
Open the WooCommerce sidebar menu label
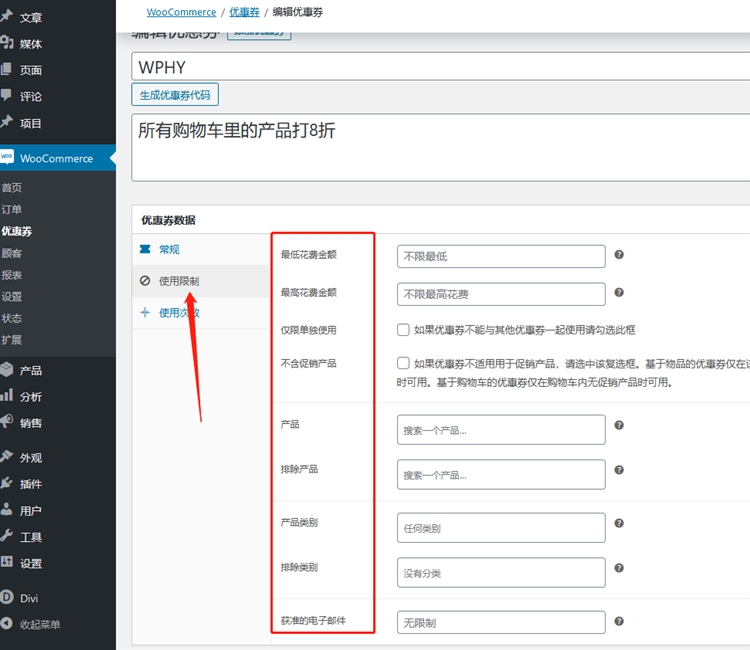(56, 158)
